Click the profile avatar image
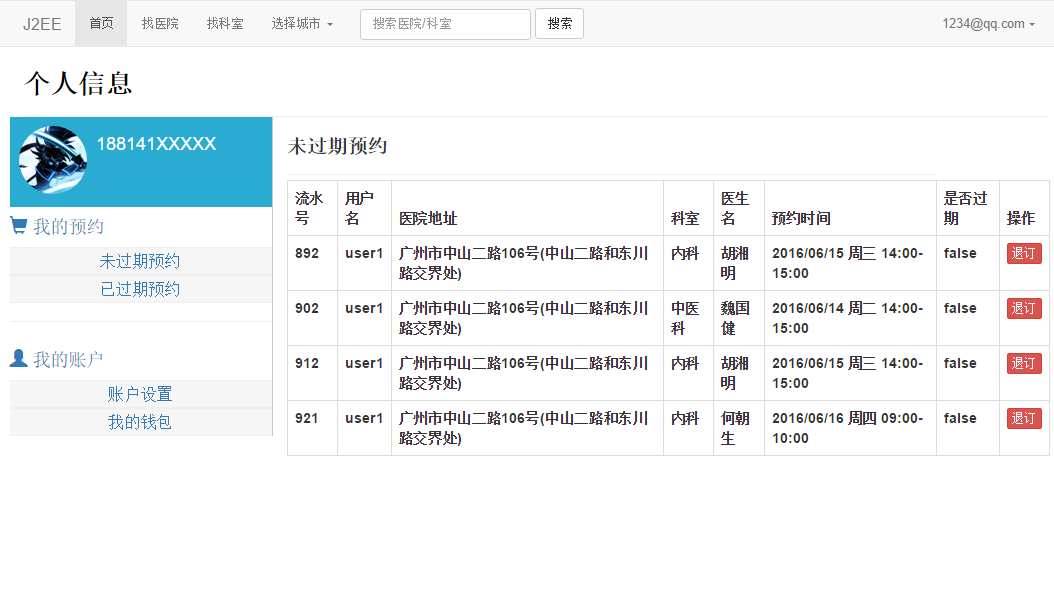 click(x=53, y=160)
